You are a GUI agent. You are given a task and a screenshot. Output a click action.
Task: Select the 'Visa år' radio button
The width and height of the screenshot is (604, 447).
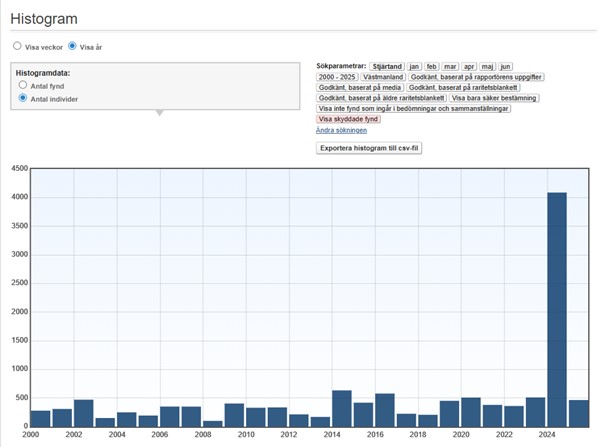click(x=72, y=46)
